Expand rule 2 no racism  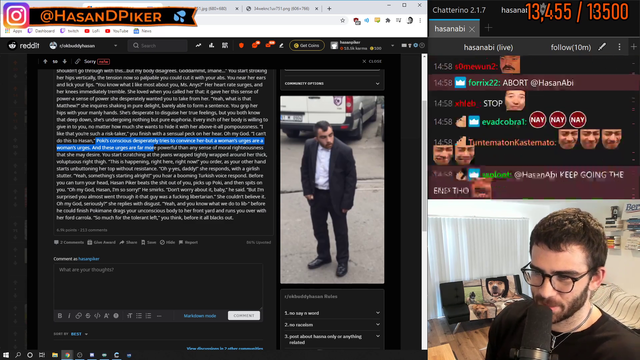click(x=332, y=325)
